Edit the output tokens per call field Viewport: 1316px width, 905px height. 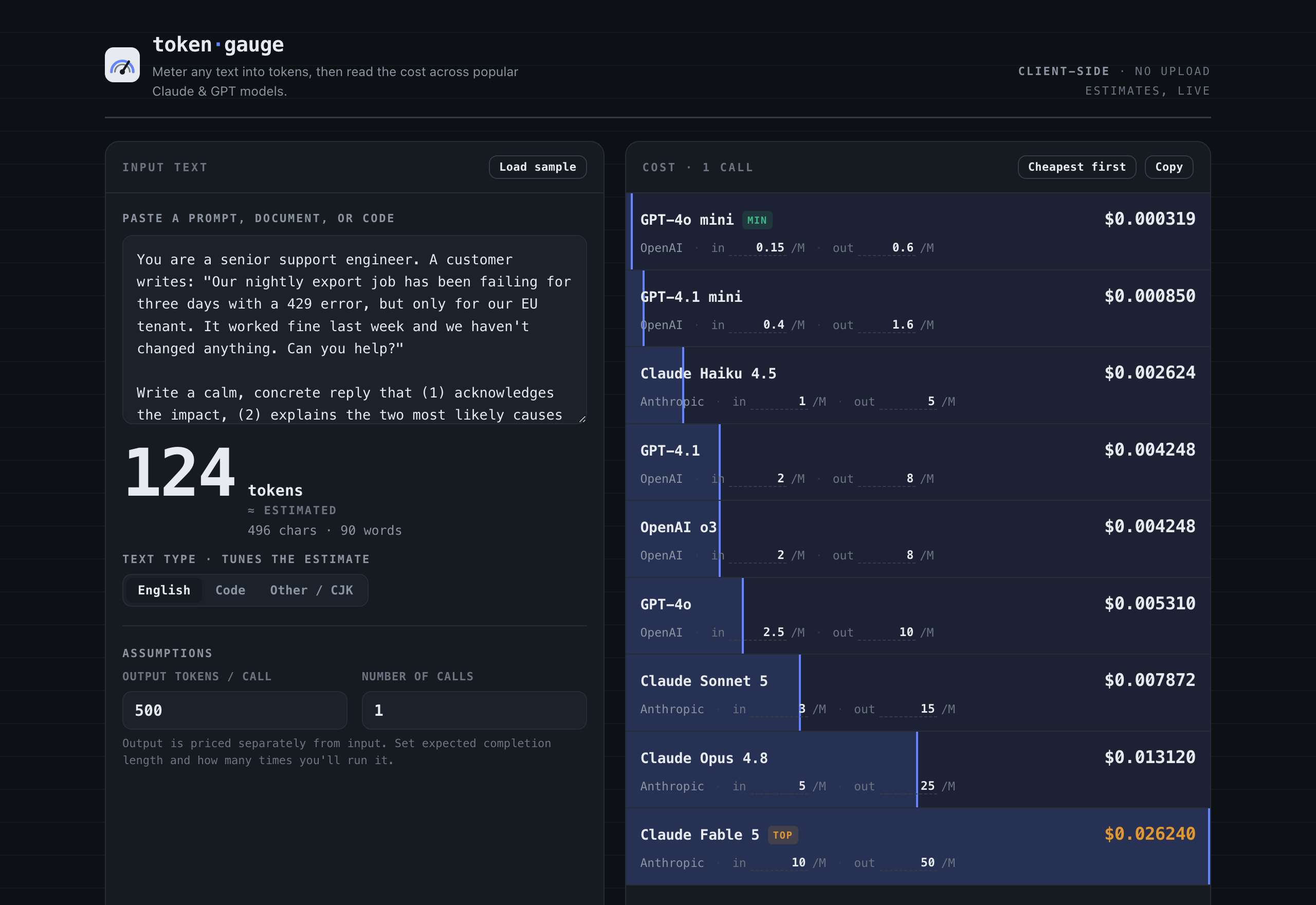[234, 710]
